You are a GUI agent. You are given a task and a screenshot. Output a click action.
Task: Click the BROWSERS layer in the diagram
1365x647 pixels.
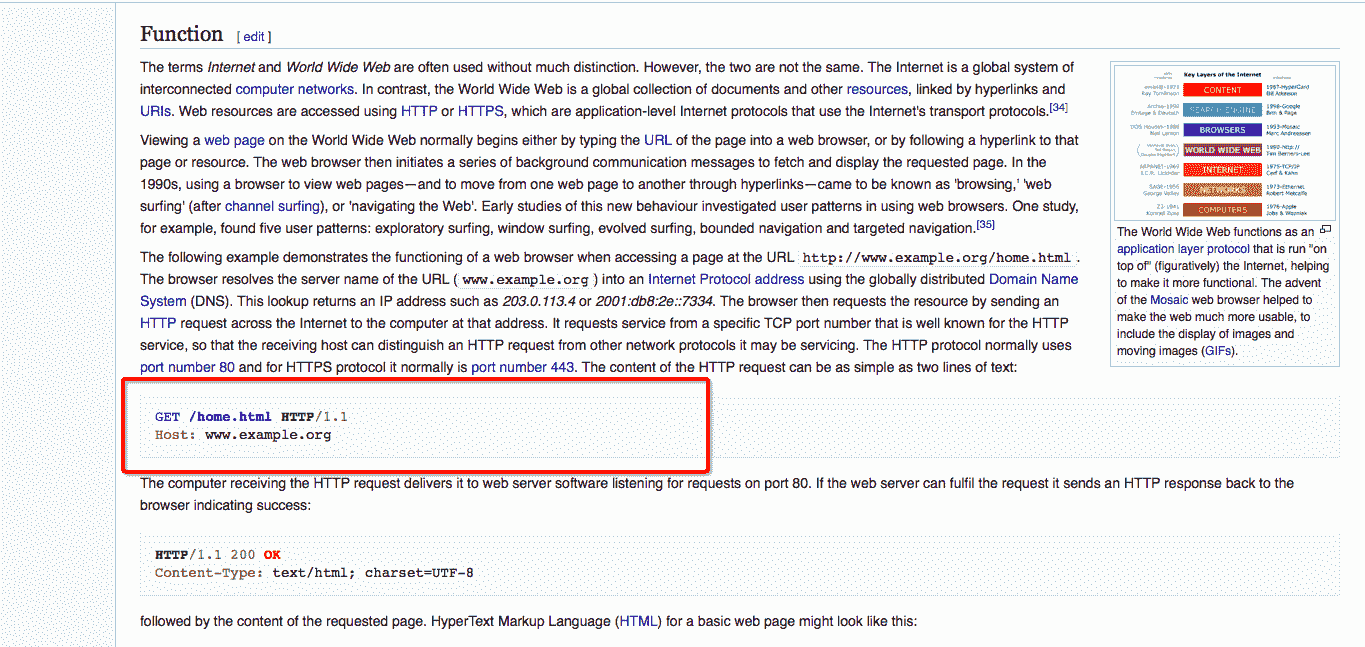click(1222, 130)
